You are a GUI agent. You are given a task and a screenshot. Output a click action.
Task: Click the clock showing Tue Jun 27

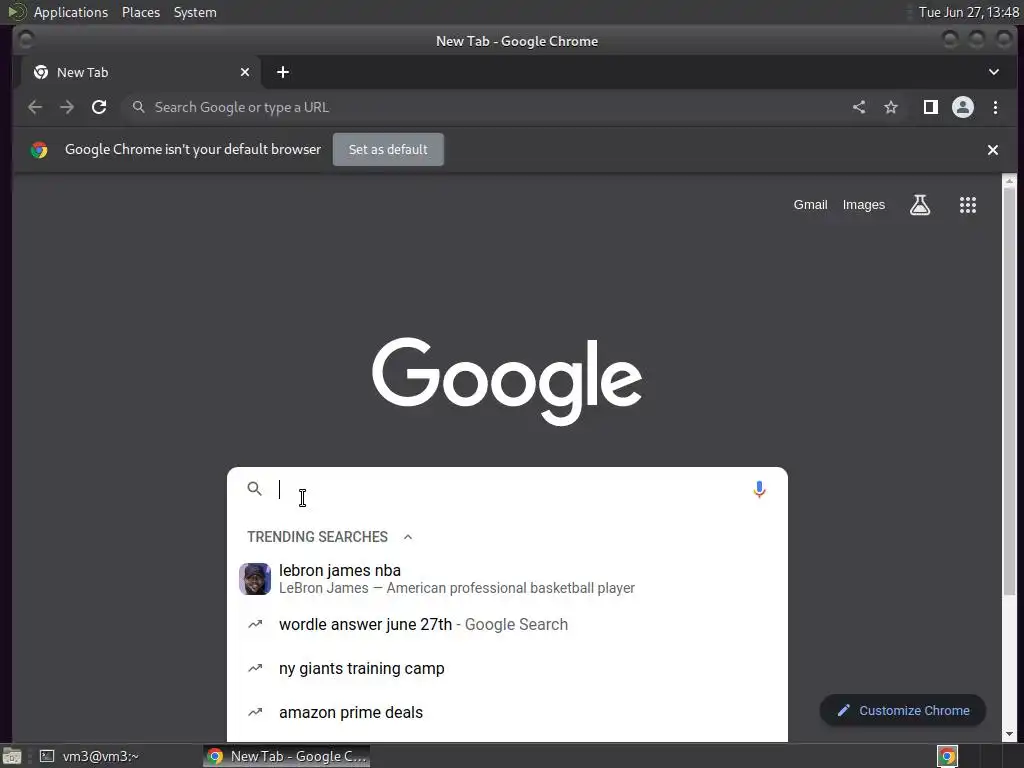point(968,12)
